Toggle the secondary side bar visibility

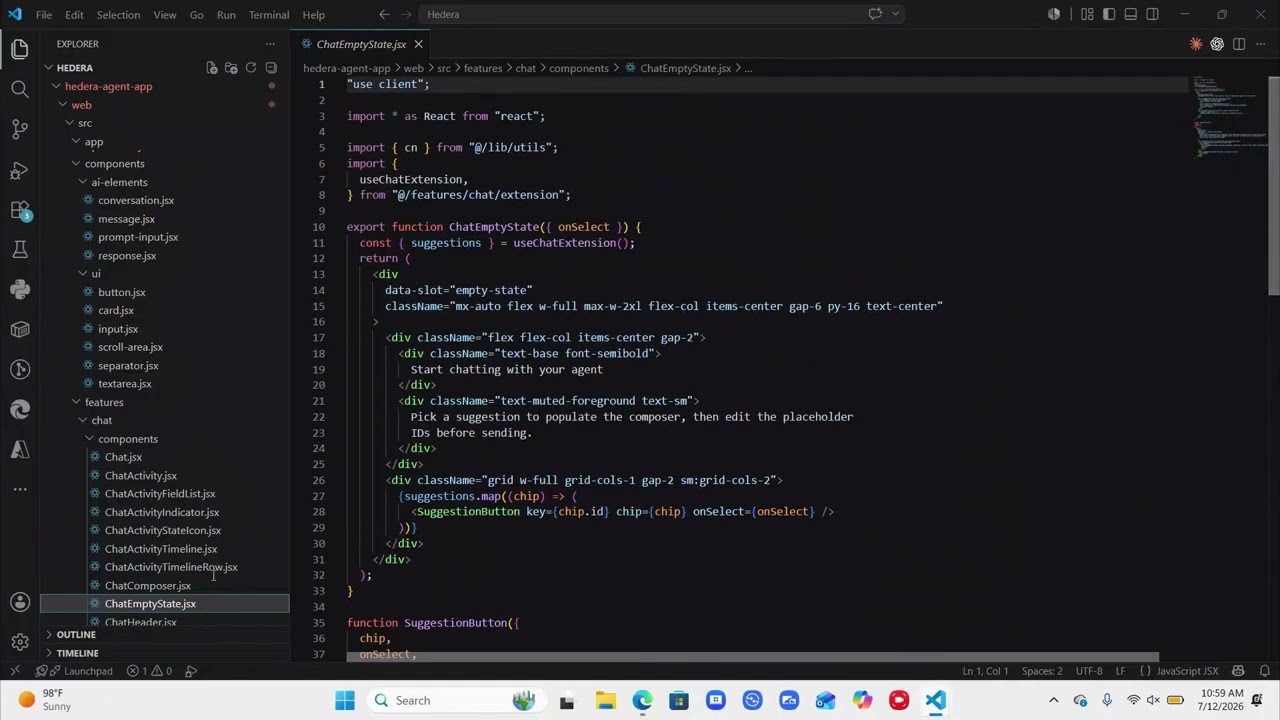tap(1153, 14)
